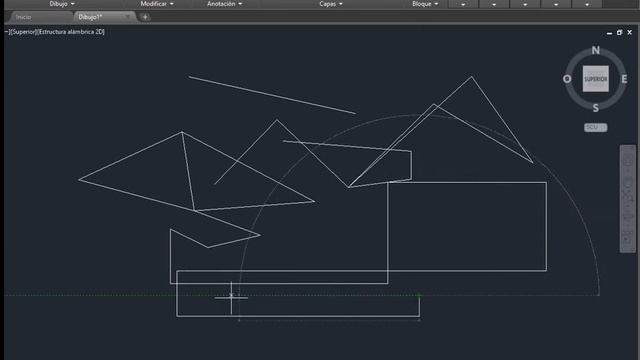The image size is (640, 360).
Task: Switch to the Inicio file tab
Action: [x=23, y=17]
